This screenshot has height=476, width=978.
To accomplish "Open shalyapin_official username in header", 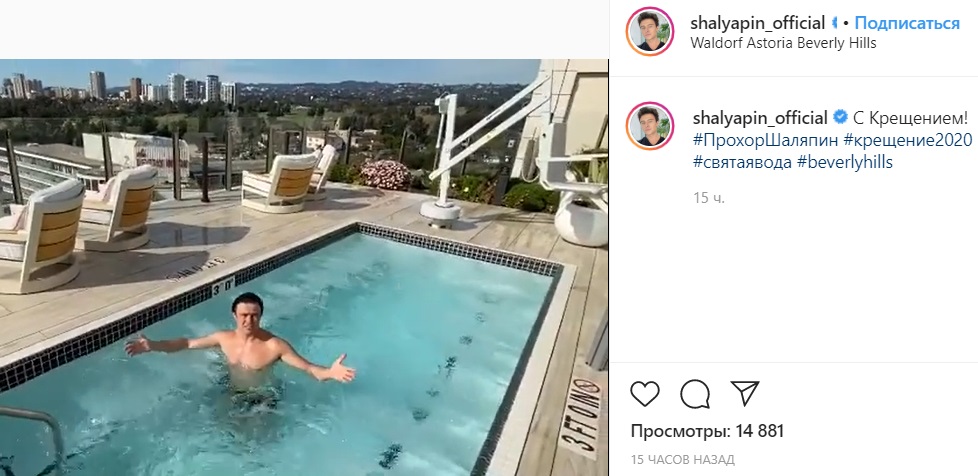I will pyautogui.click(x=758, y=24).
